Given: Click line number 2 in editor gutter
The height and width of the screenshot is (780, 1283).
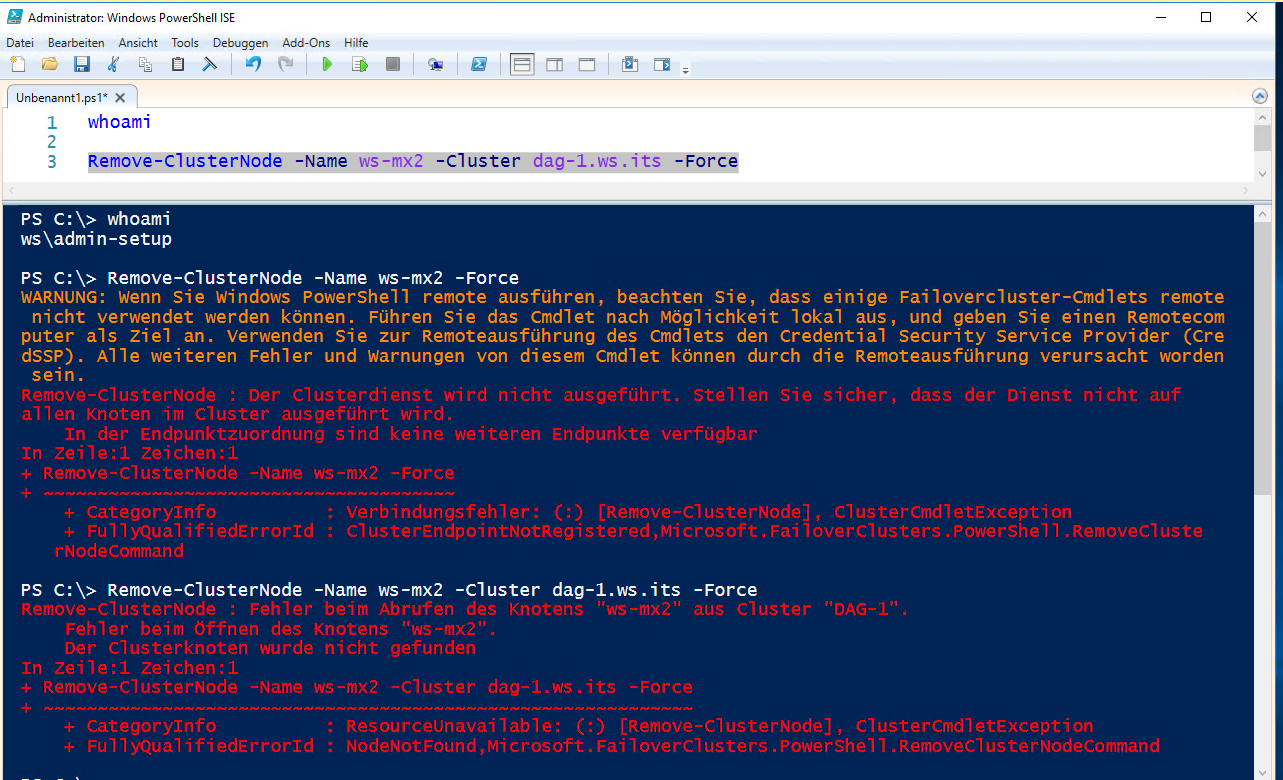Looking at the screenshot, I should [x=52, y=142].
